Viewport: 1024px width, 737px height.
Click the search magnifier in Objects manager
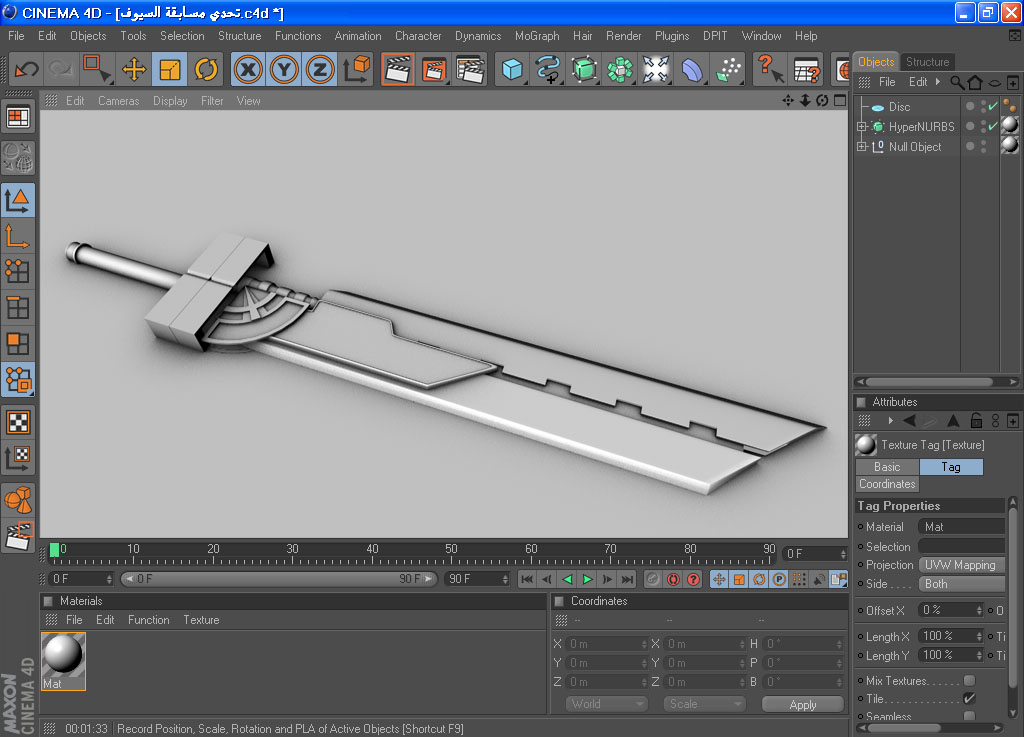coord(957,82)
